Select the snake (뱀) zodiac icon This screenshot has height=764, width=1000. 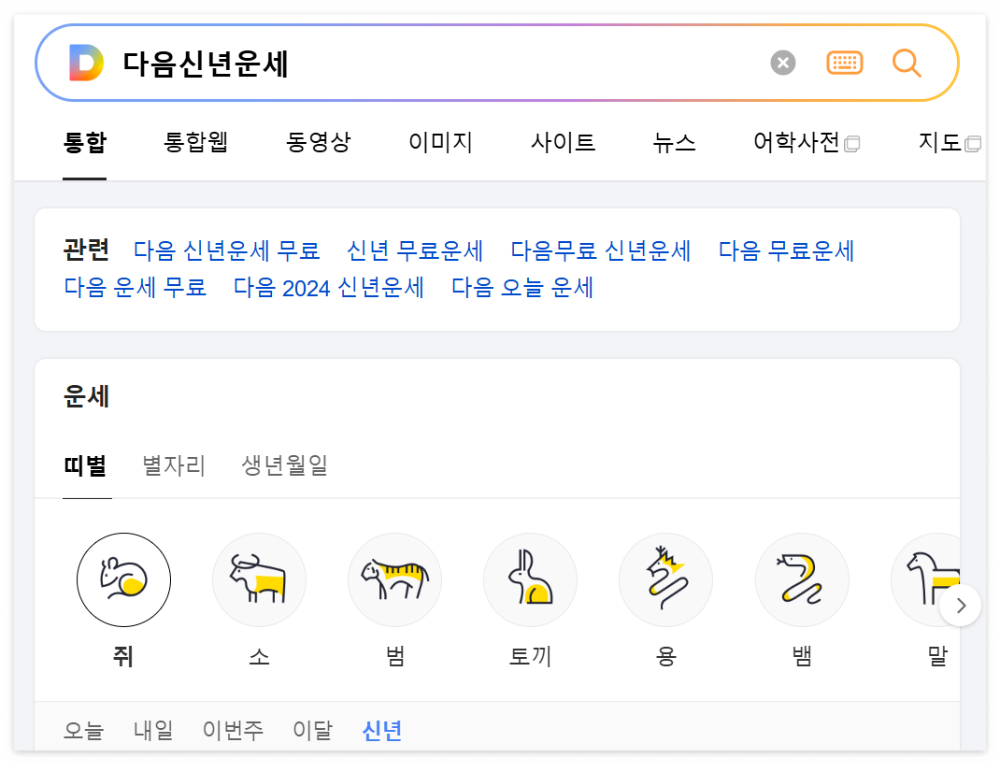click(801, 580)
